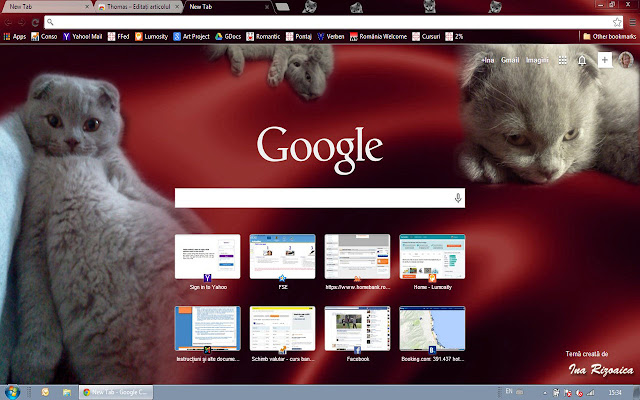Click the Google+ share plus button

coord(604,60)
